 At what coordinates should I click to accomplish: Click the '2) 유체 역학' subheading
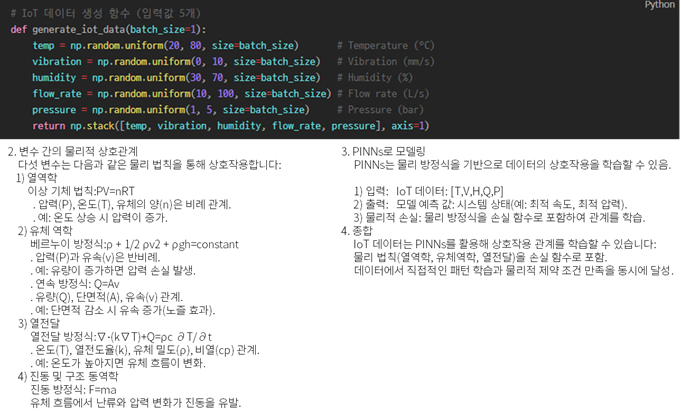tap(45, 231)
